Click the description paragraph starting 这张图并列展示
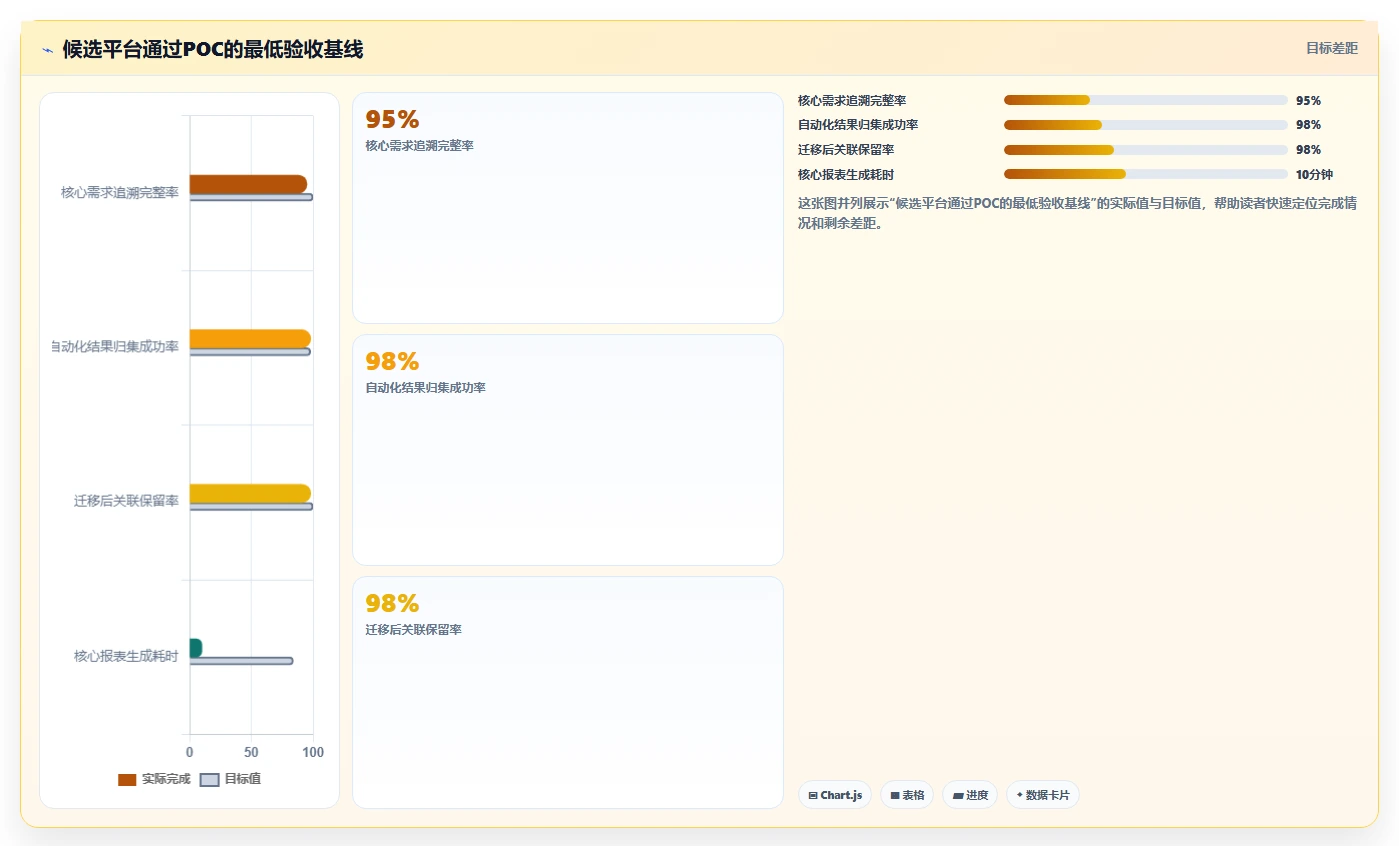 [x=1077, y=213]
